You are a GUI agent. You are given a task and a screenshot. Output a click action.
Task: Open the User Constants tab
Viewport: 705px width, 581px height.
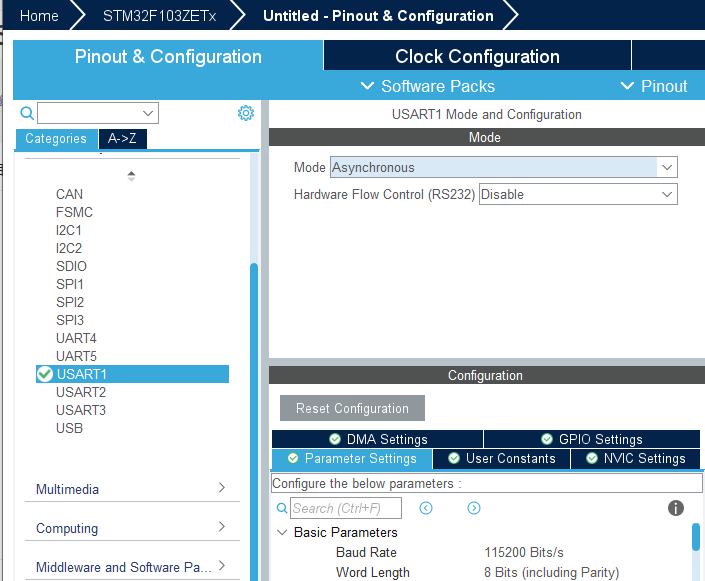point(501,459)
